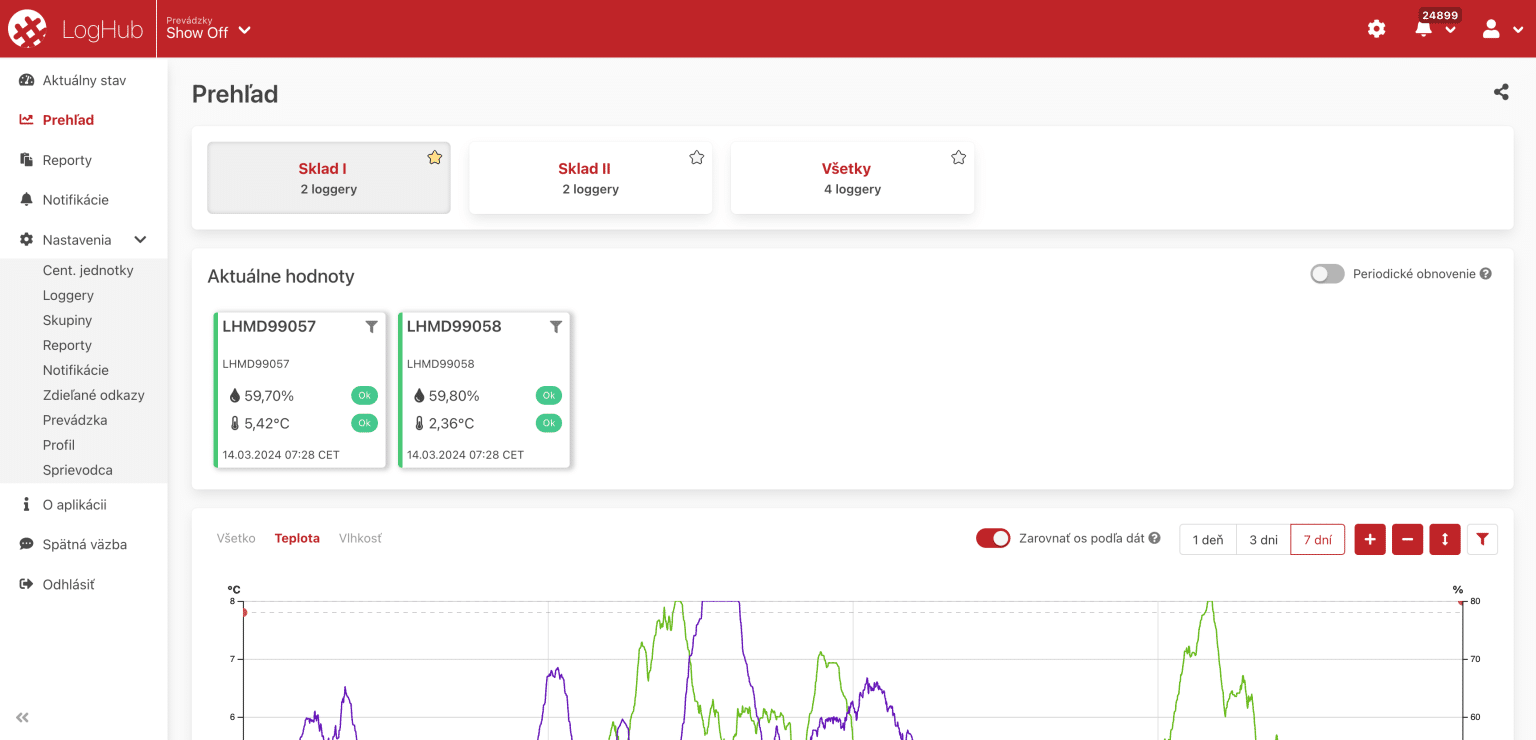Enable Periodické obnovenie toggle
This screenshot has width=1536, height=740.
1327,274
